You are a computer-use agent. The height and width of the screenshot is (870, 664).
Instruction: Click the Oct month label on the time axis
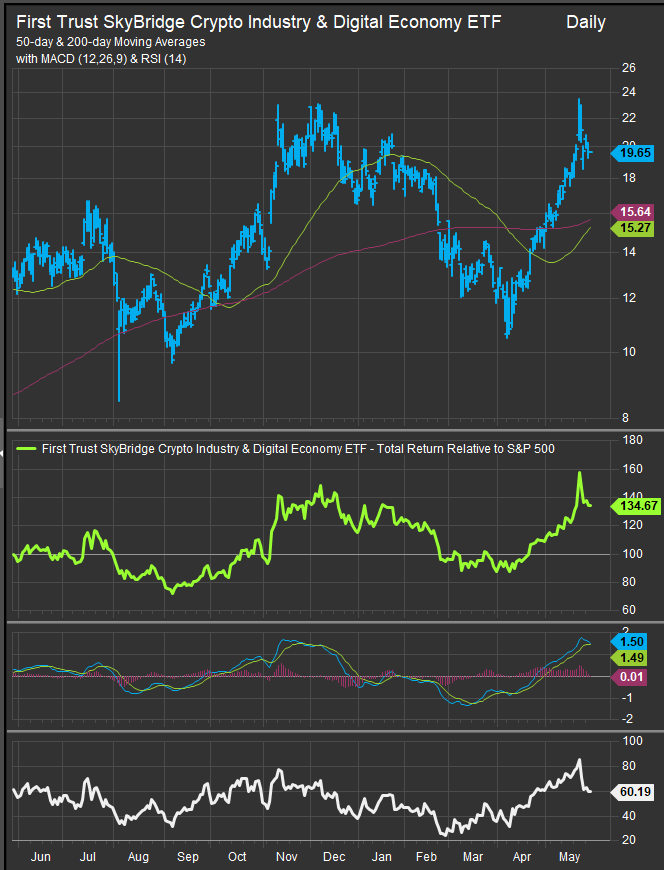coord(237,857)
